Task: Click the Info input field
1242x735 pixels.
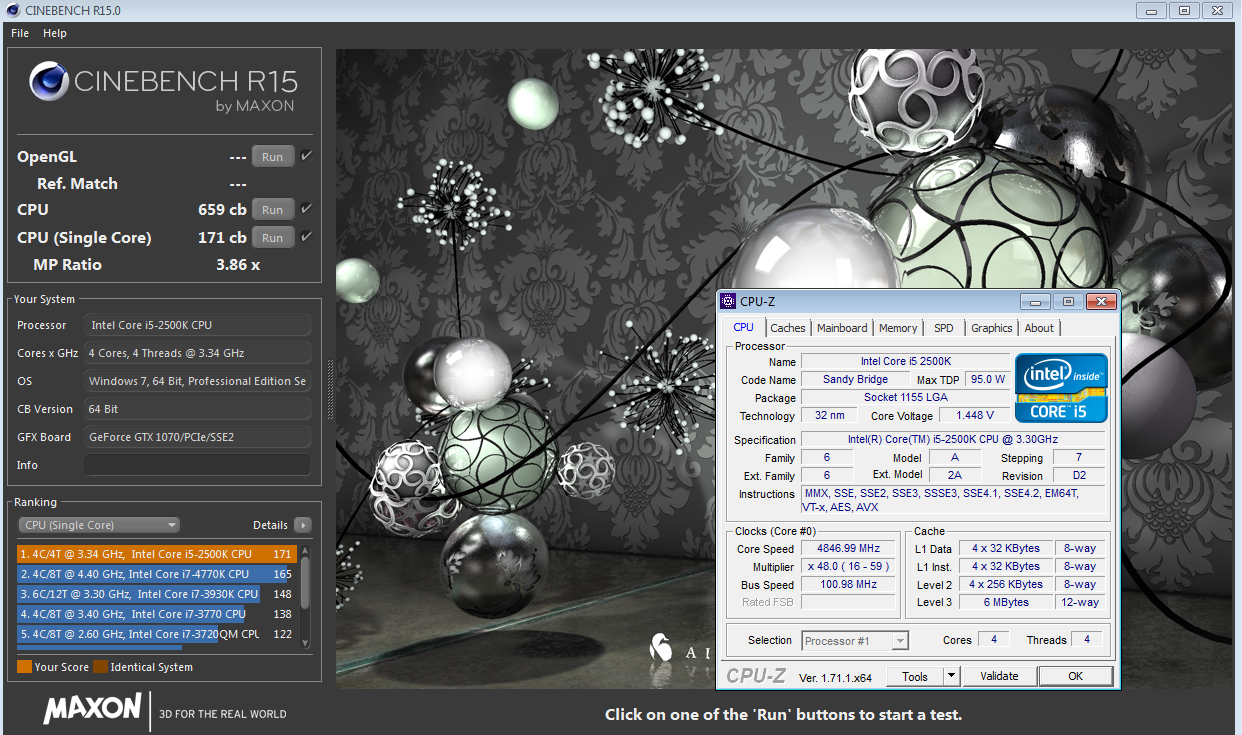Action: (x=197, y=465)
